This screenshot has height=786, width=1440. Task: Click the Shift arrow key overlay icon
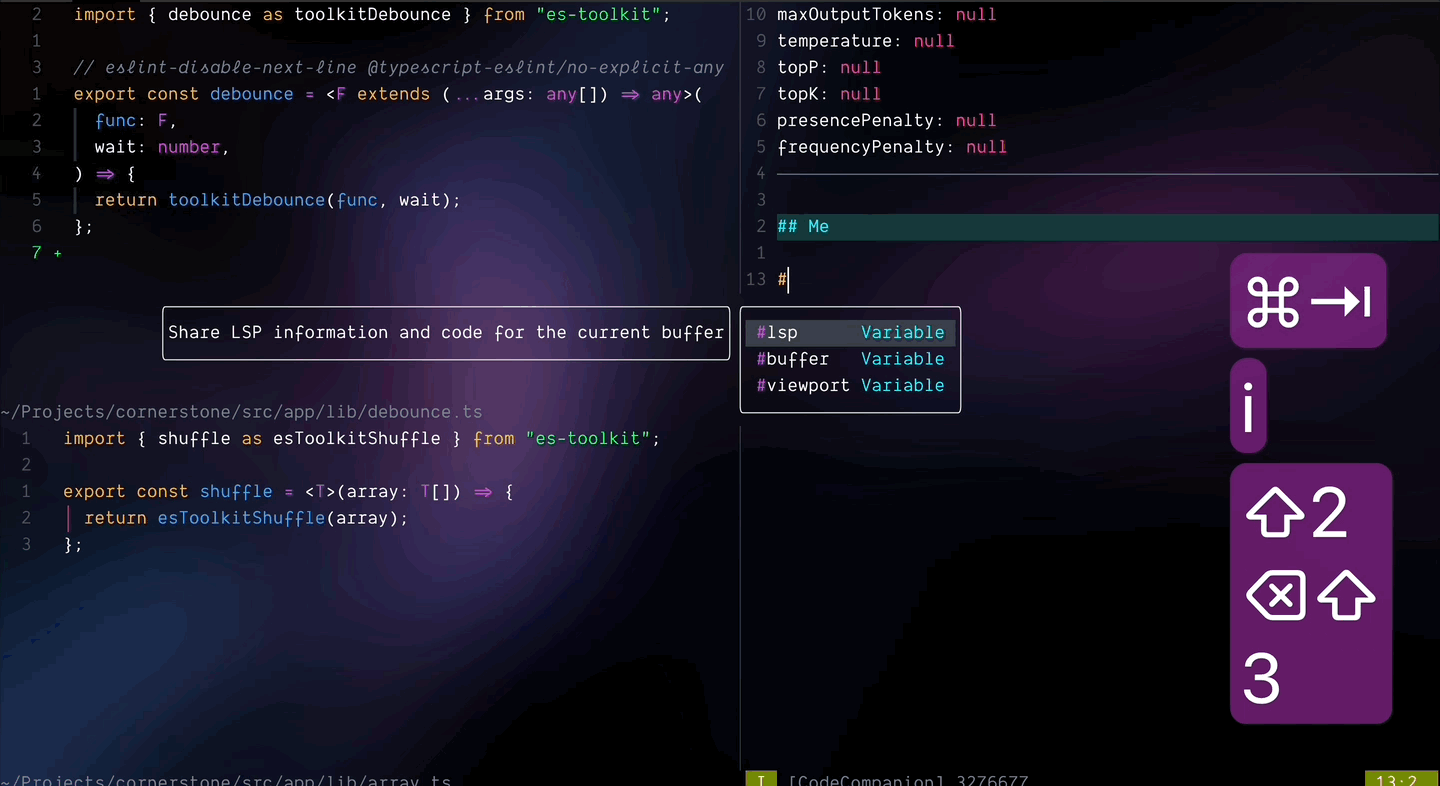1346,595
